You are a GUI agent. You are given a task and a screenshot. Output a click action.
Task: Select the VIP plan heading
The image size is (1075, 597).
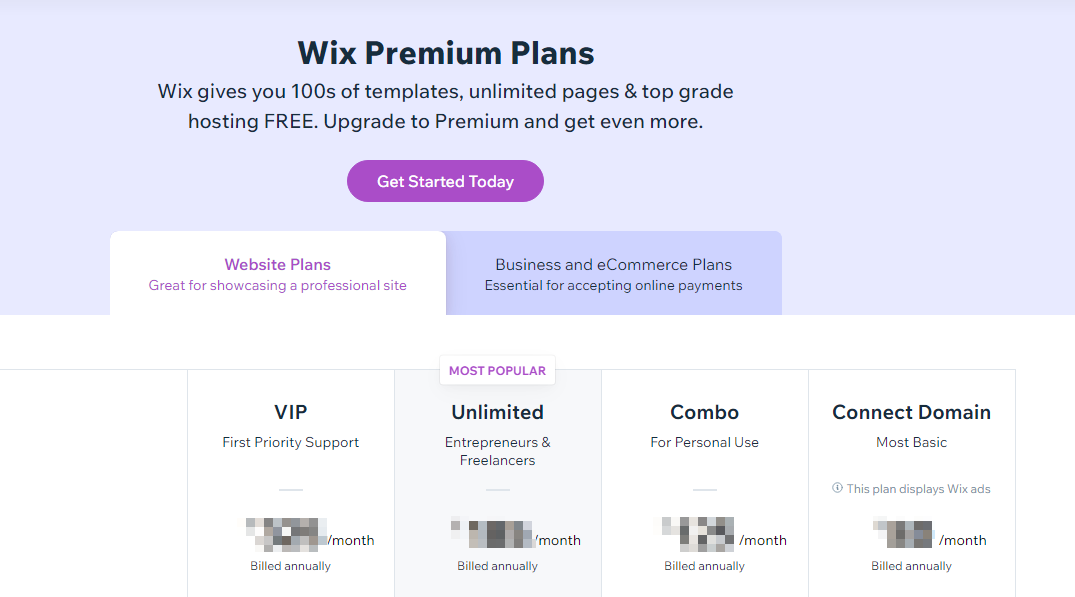tap(291, 412)
